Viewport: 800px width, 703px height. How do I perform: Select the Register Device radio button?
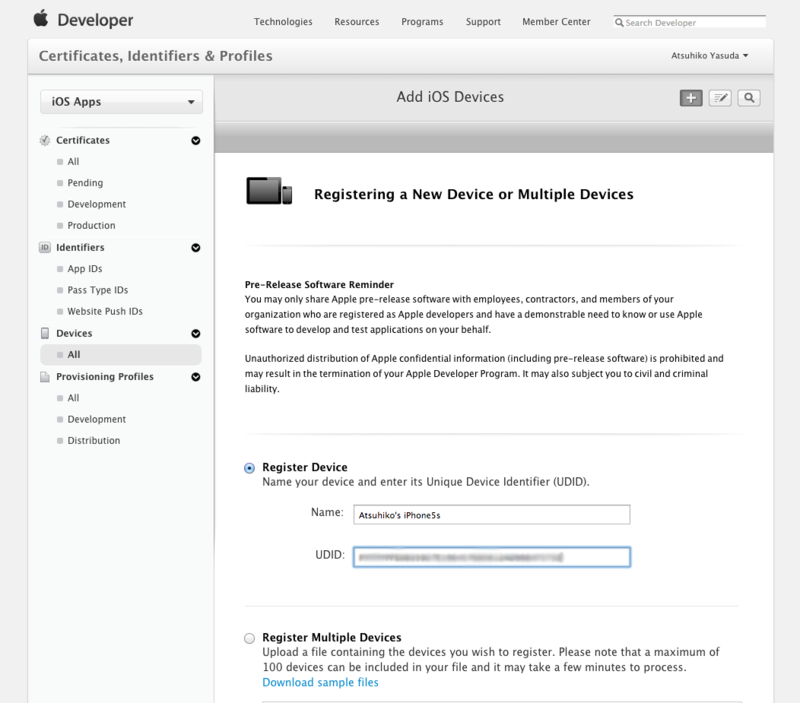click(x=249, y=468)
